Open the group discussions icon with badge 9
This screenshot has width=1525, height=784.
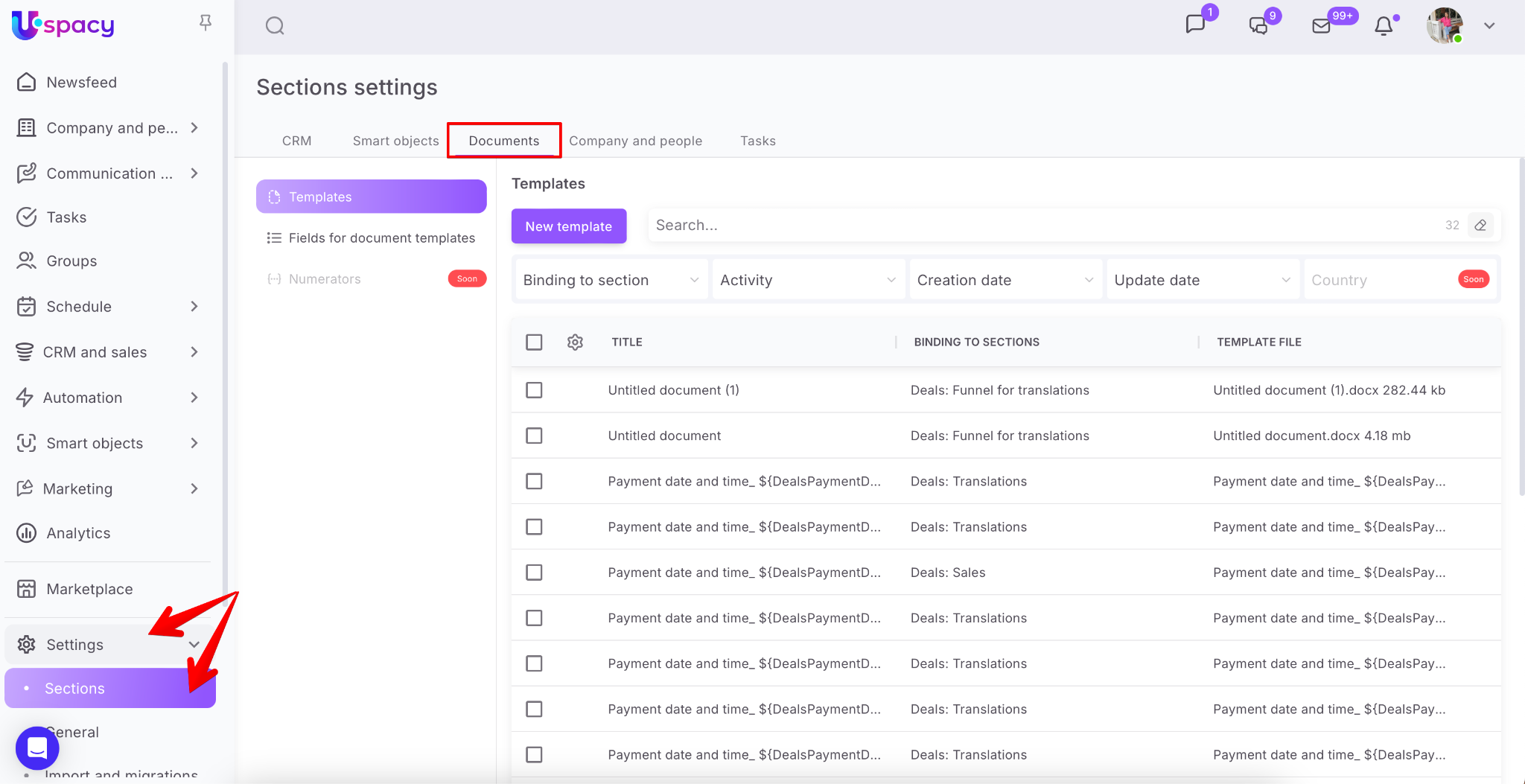(x=1258, y=26)
